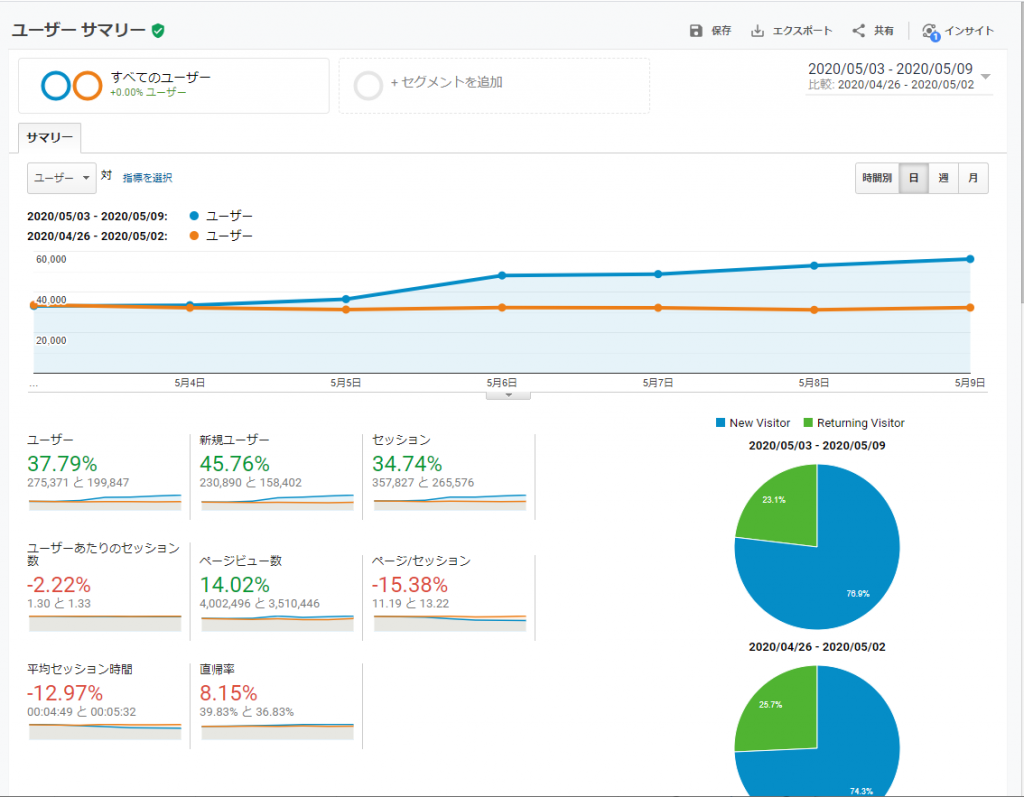This screenshot has height=797, width=1024.
Task: Click the 平均セッション時間 sparkline chart
Action: pyautogui.click(x=104, y=731)
